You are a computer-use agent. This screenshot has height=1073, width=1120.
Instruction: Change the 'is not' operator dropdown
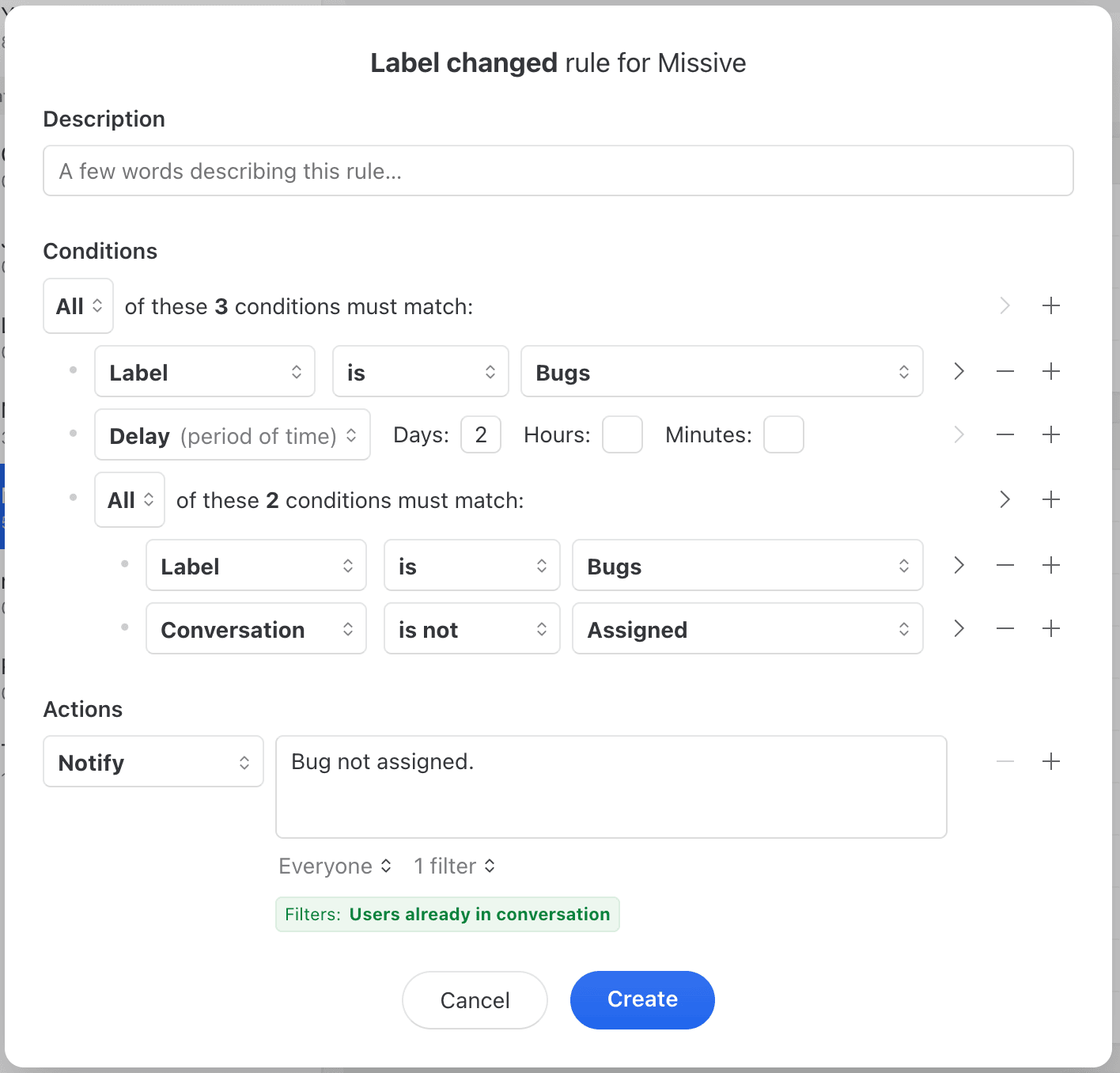pyautogui.click(x=471, y=629)
